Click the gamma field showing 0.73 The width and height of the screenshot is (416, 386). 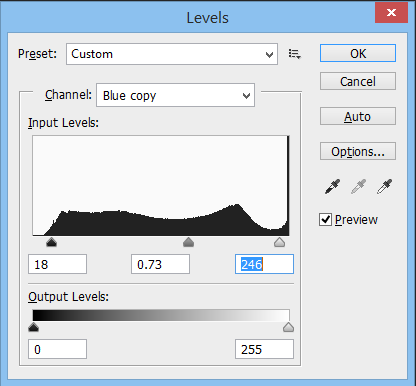click(x=161, y=264)
